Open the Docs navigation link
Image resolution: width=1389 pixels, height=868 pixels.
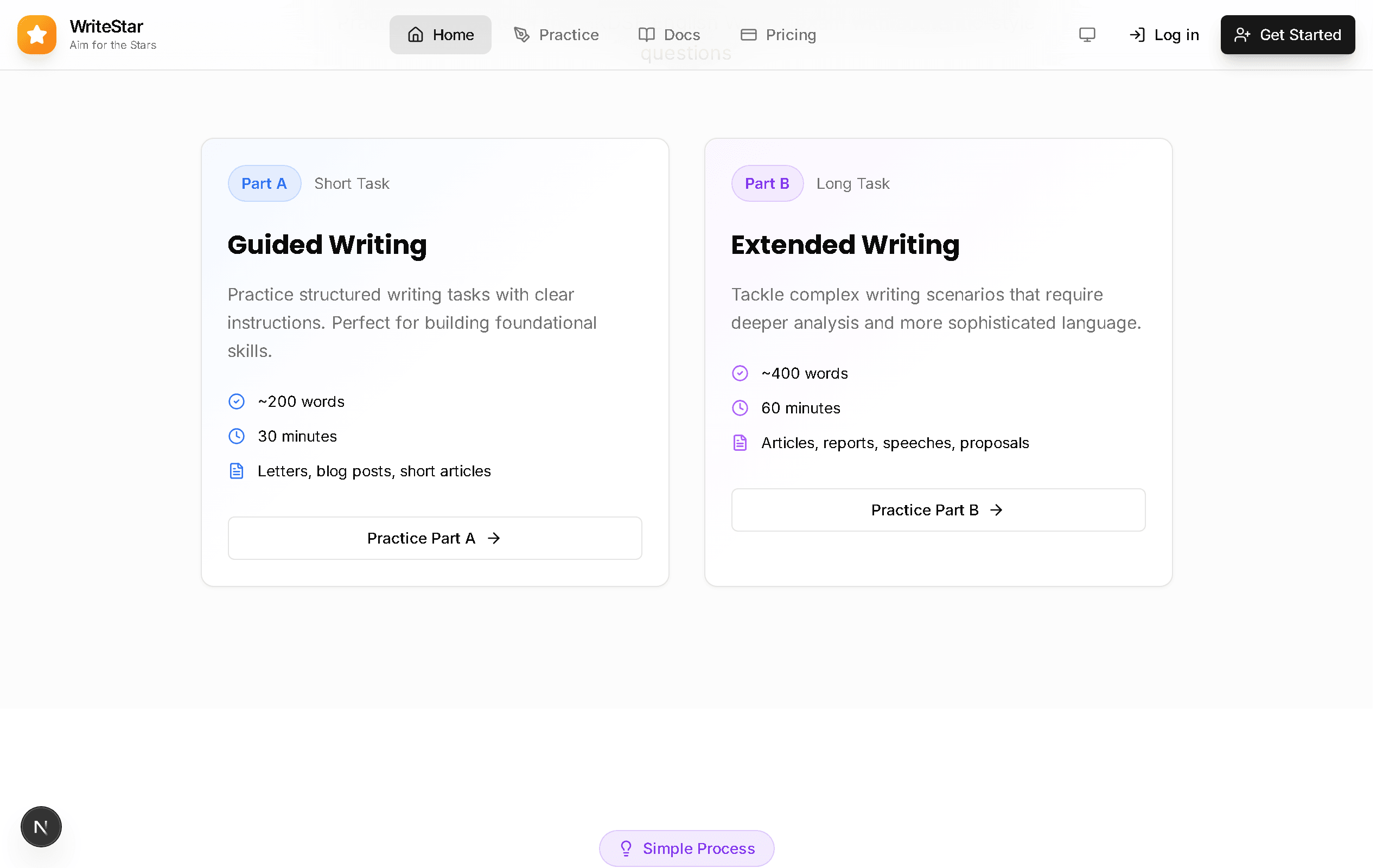click(669, 34)
